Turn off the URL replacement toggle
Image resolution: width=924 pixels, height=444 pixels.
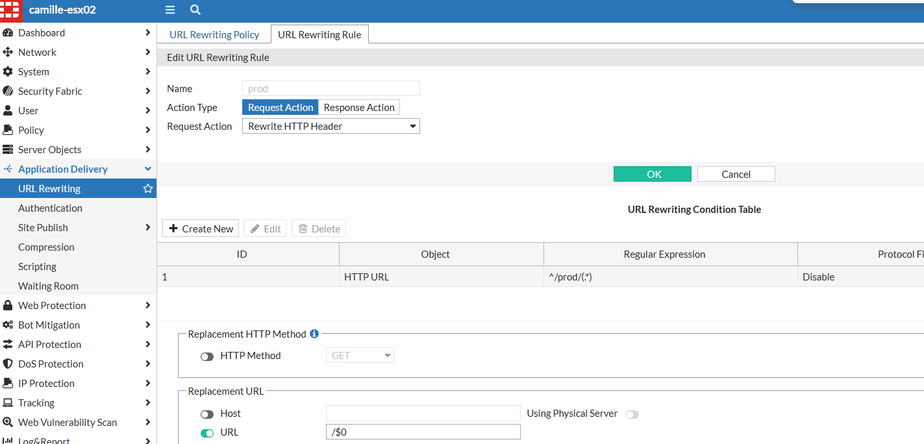tap(207, 432)
